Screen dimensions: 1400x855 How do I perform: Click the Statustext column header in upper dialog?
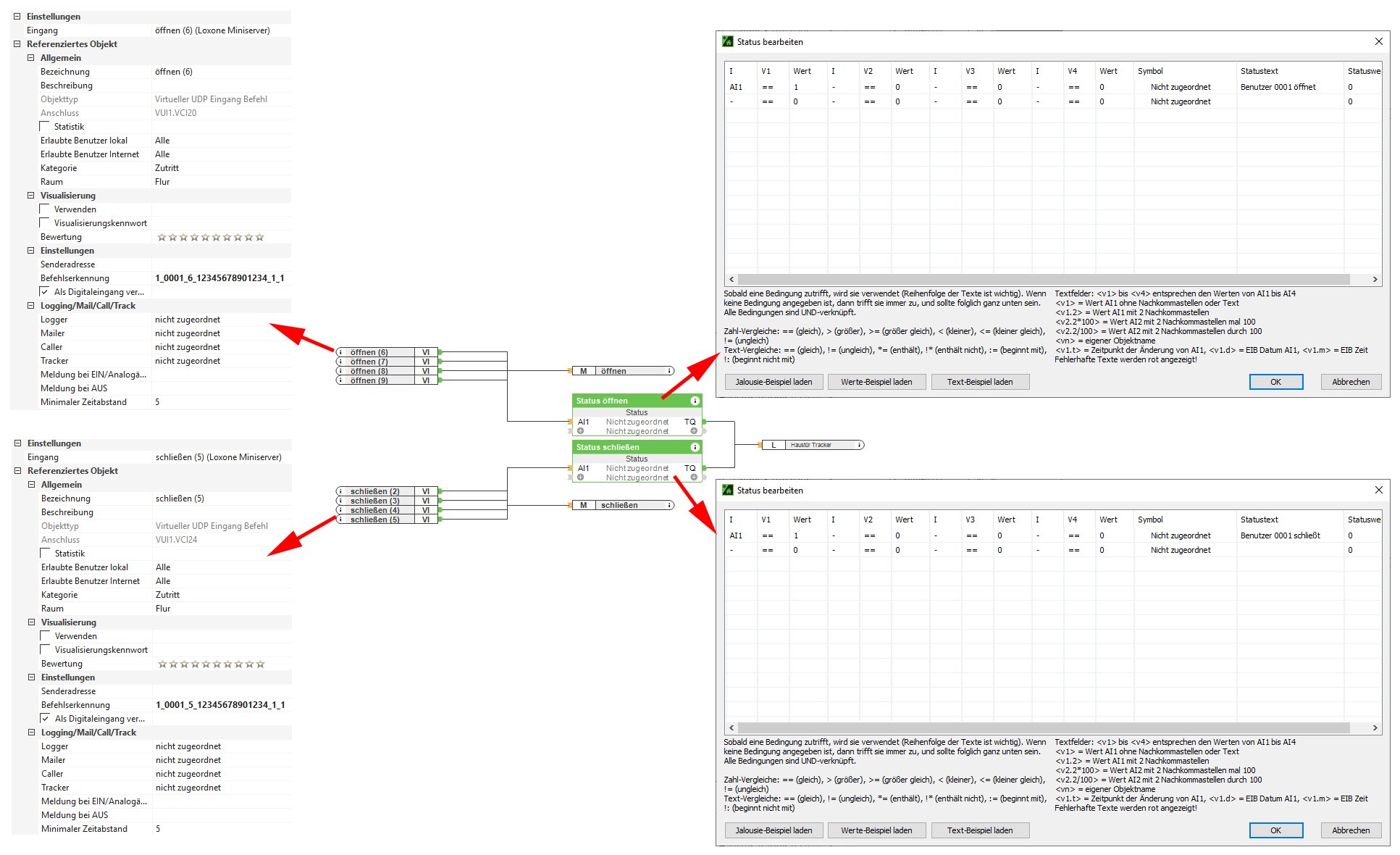click(x=1259, y=71)
